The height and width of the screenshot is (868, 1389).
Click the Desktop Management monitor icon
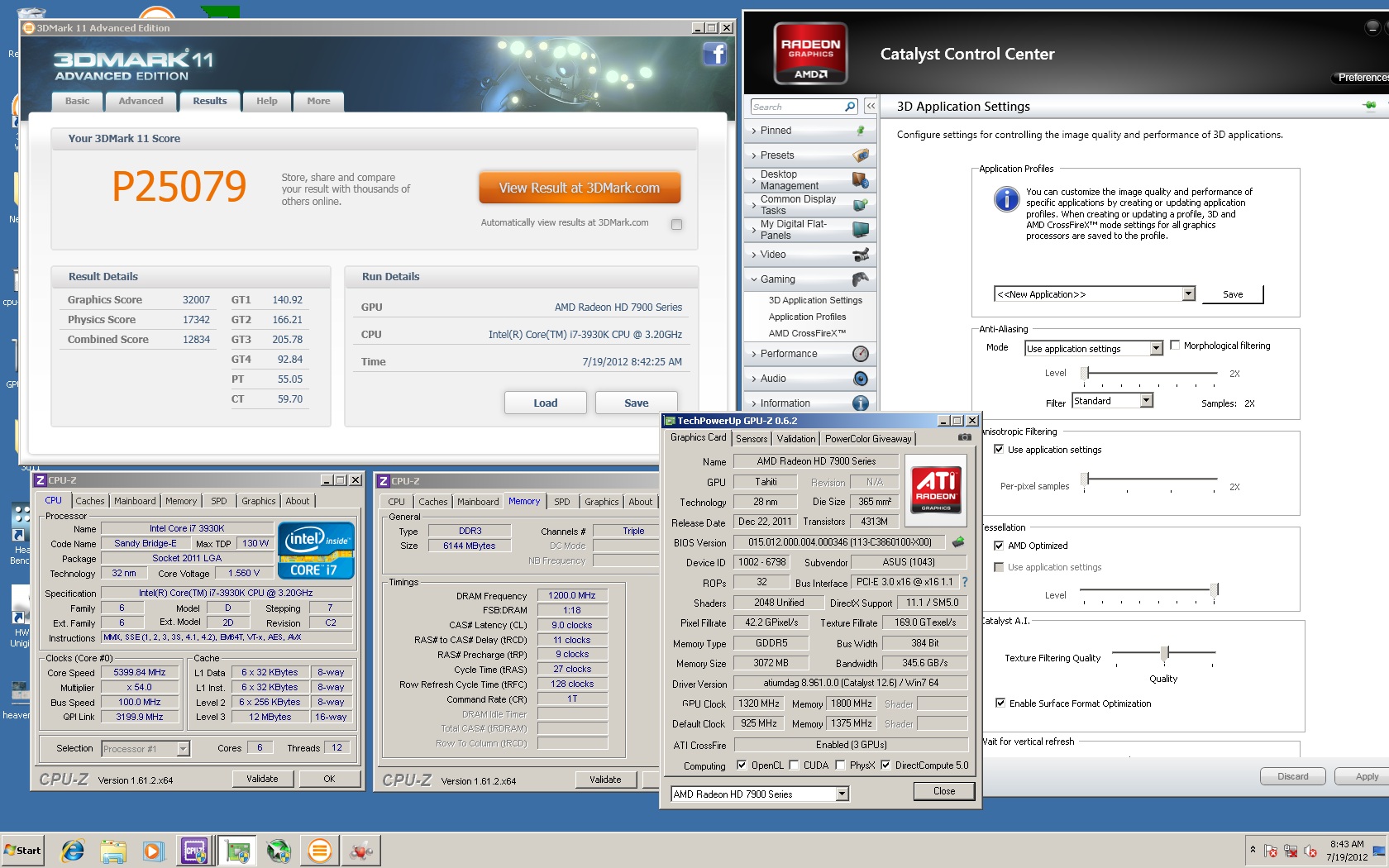(x=861, y=180)
